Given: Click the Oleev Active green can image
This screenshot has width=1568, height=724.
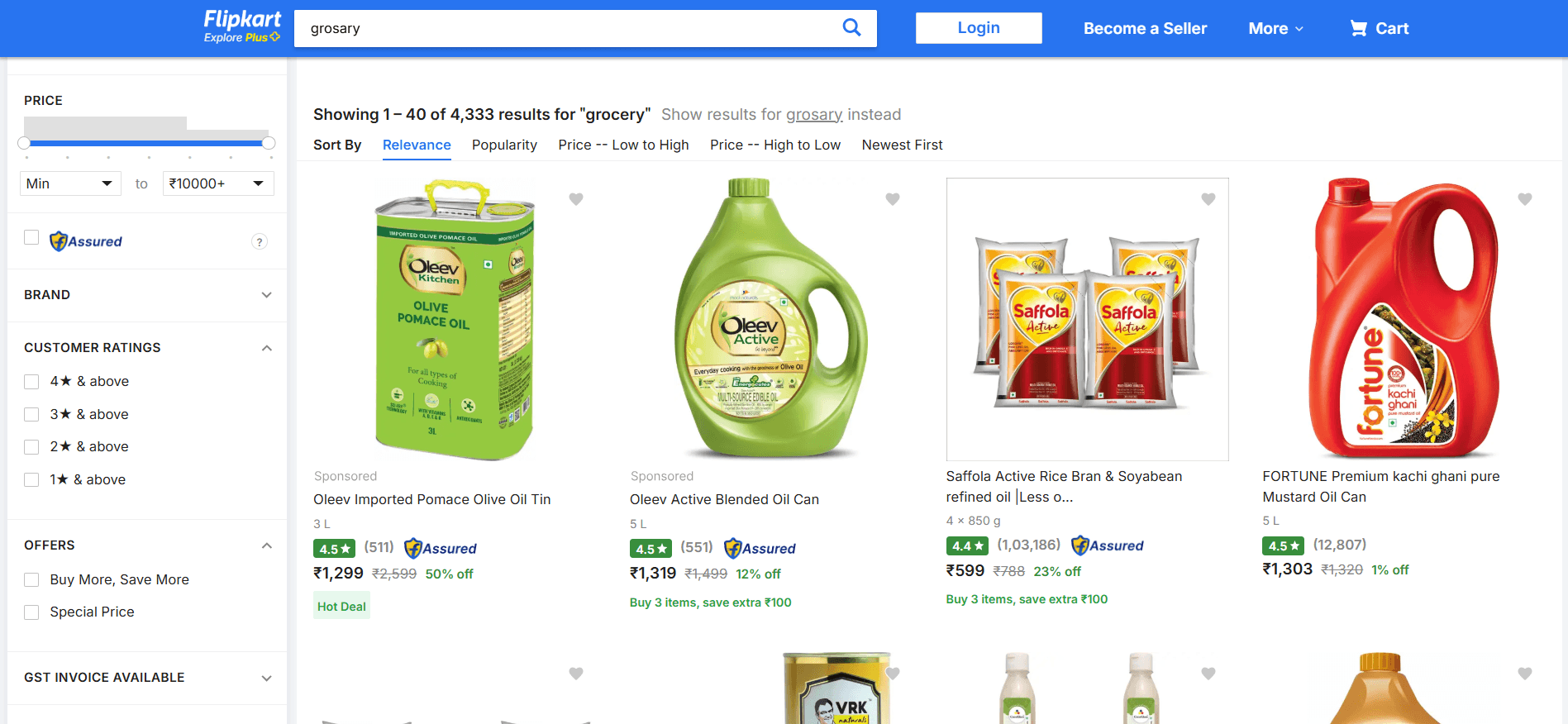Looking at the screenshot, I should click(770, 318).
